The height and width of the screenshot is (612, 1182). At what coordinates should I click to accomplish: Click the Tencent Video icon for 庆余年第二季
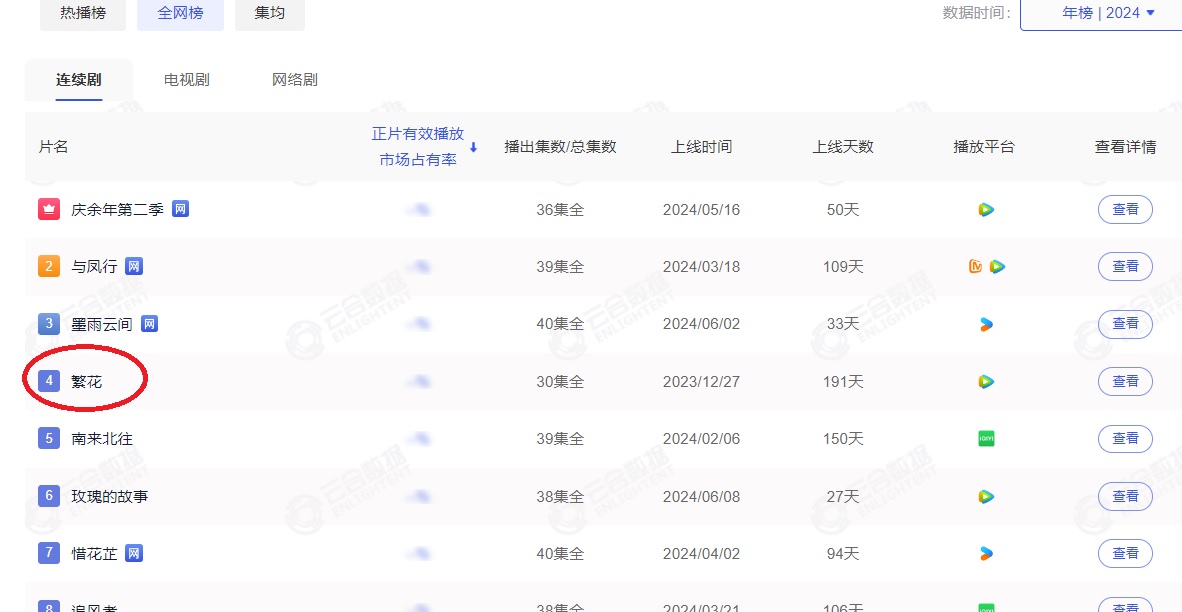pos(986,210)
